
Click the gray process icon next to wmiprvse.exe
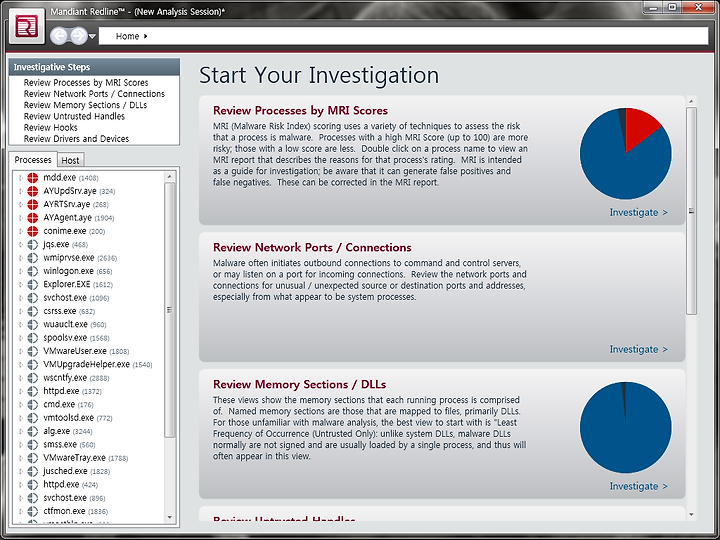tap(33, 258)
